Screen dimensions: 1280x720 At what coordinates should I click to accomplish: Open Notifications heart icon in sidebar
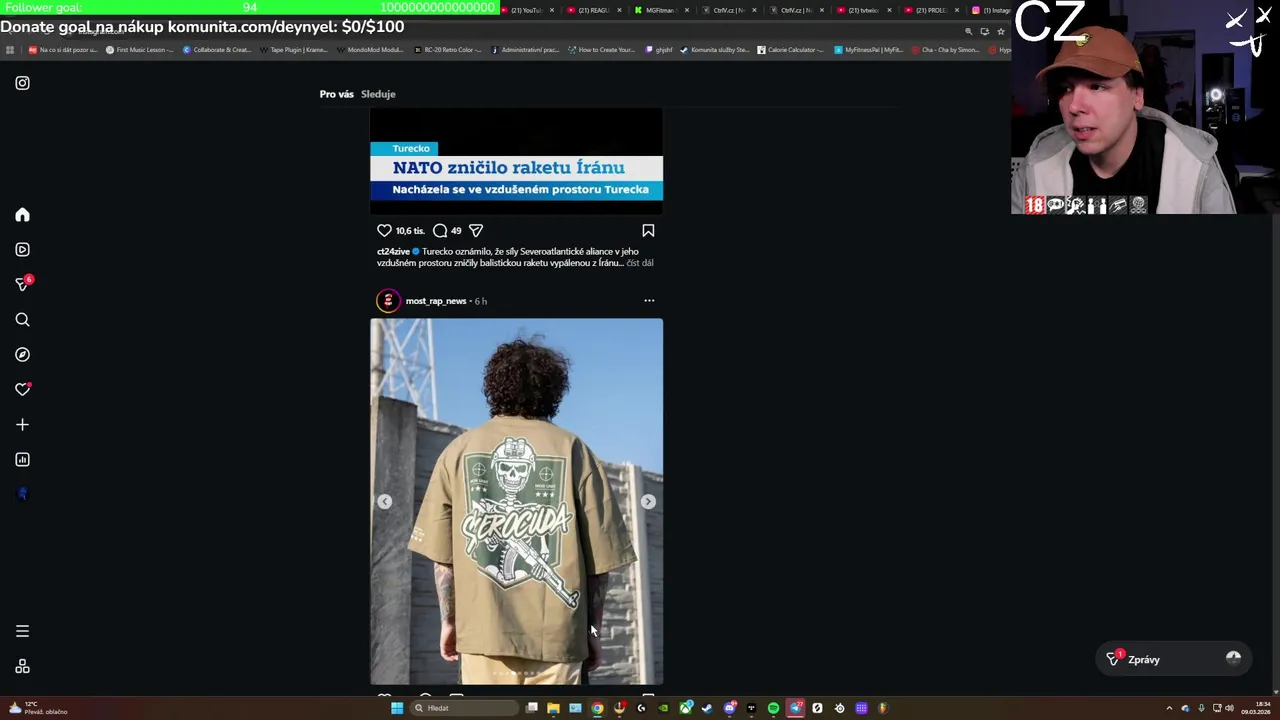(22, 390)
